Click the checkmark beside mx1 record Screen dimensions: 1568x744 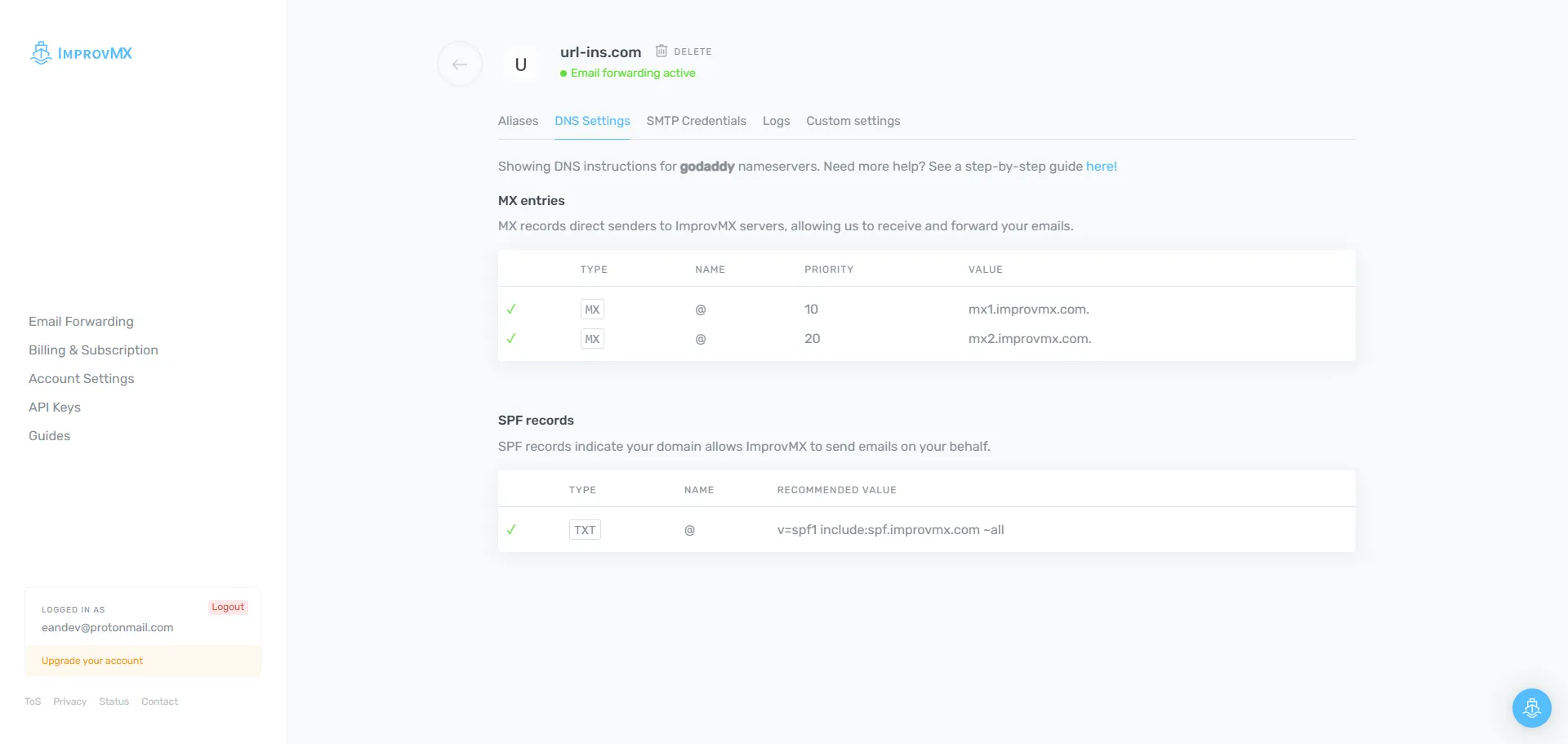pyautogui.click(x=511, y=310)
